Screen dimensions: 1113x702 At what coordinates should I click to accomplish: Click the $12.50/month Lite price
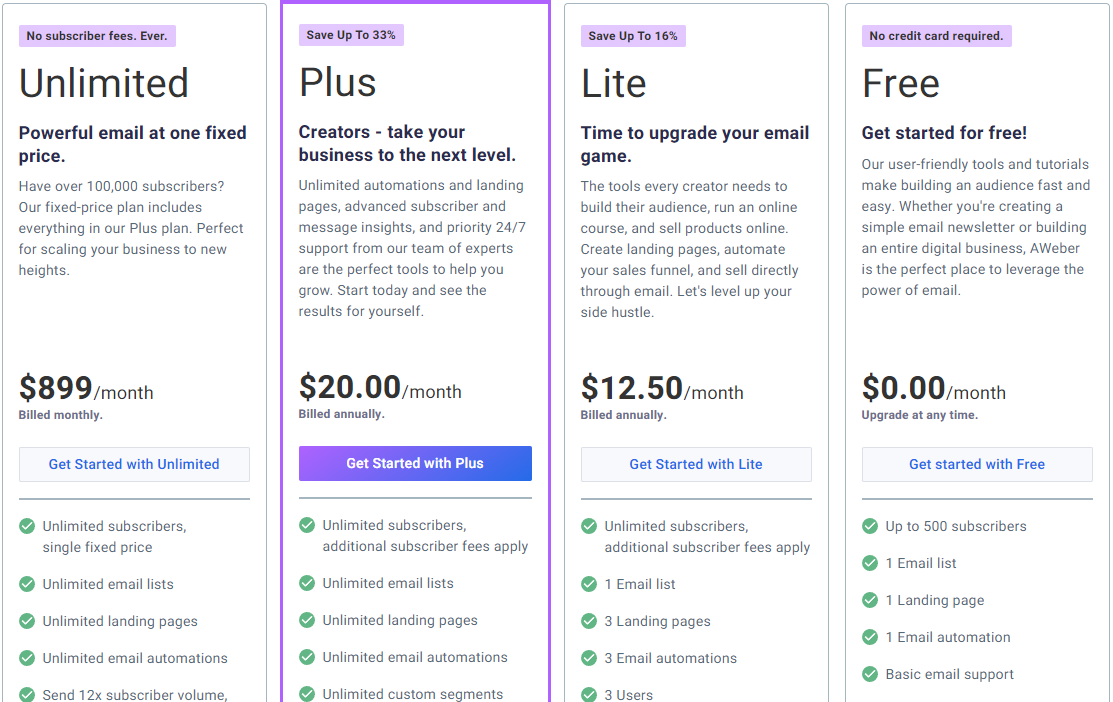pyautogui.click(x=662, y=388)
